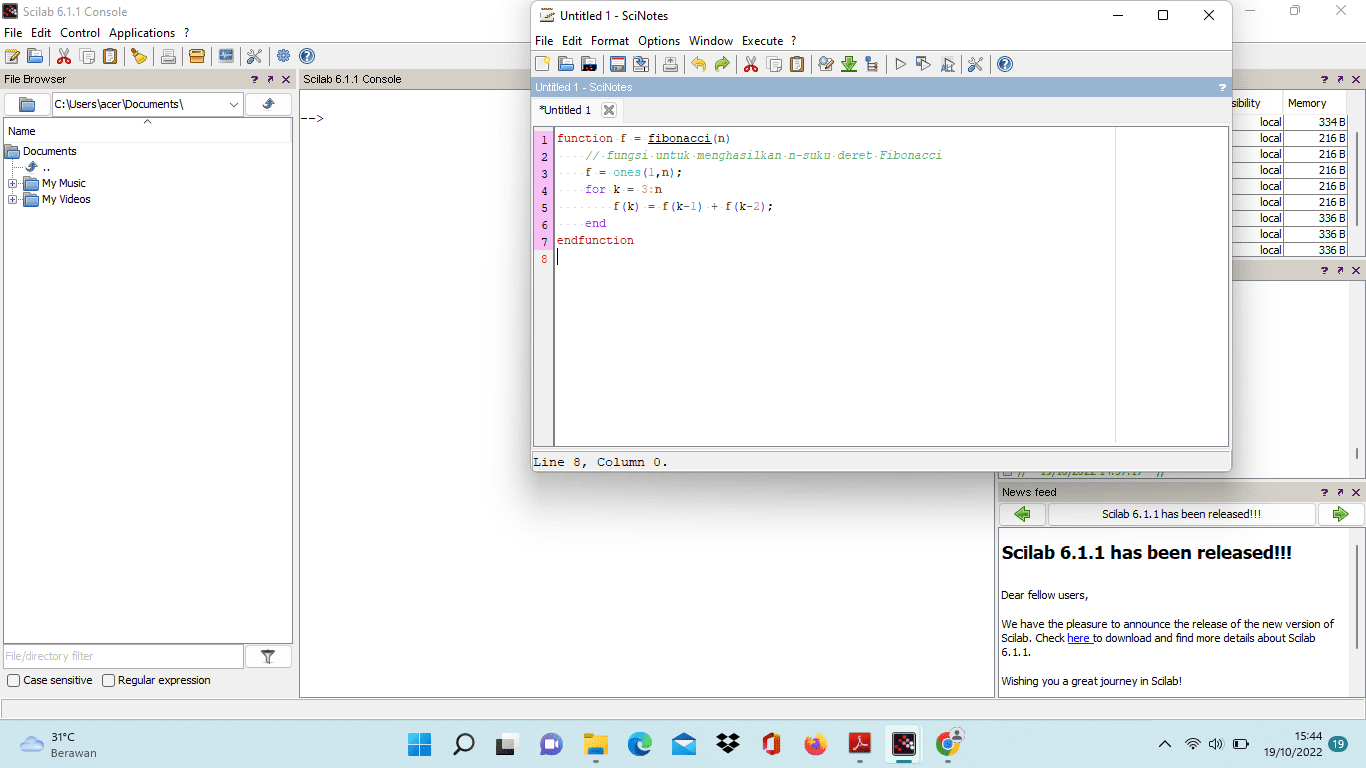The height and width of the screenshot is (768, 1366).
Task: Click the SciNotes Cut scissors icon
Action: (751, 64)
